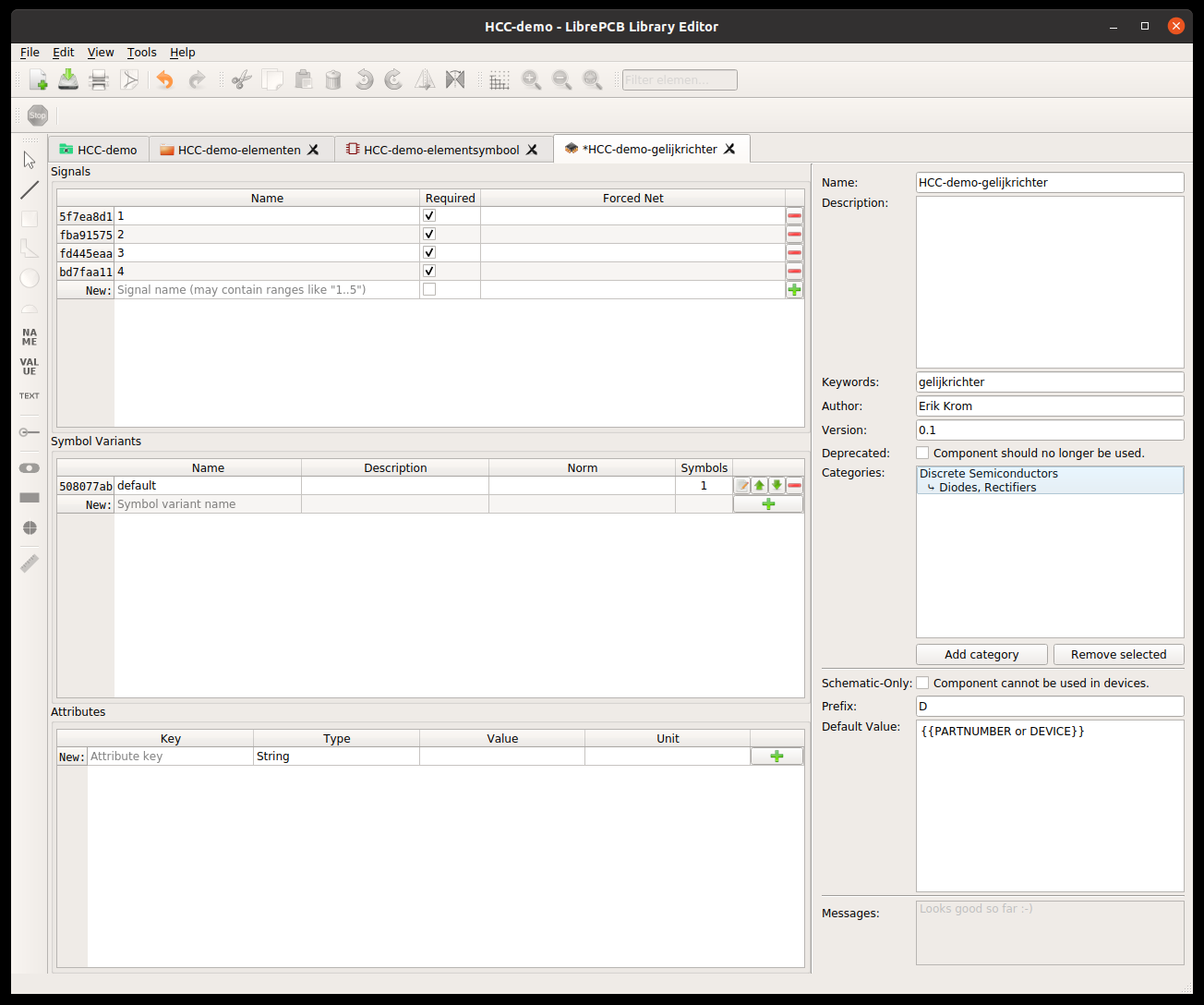
Task: Uncheck Required for signal 1
Action: pyautogui.click(x=429, y=216)
